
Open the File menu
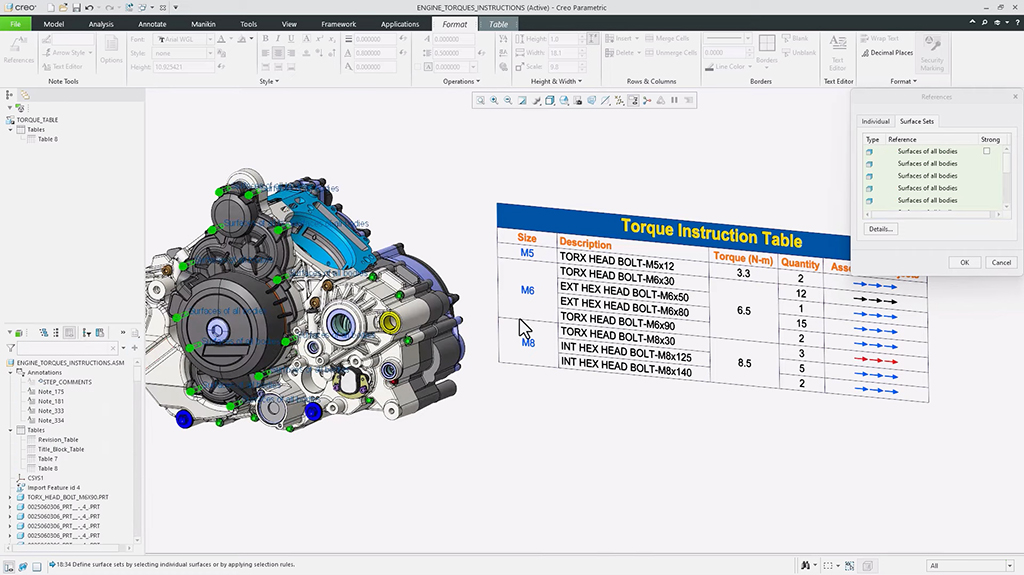point(15,24)
